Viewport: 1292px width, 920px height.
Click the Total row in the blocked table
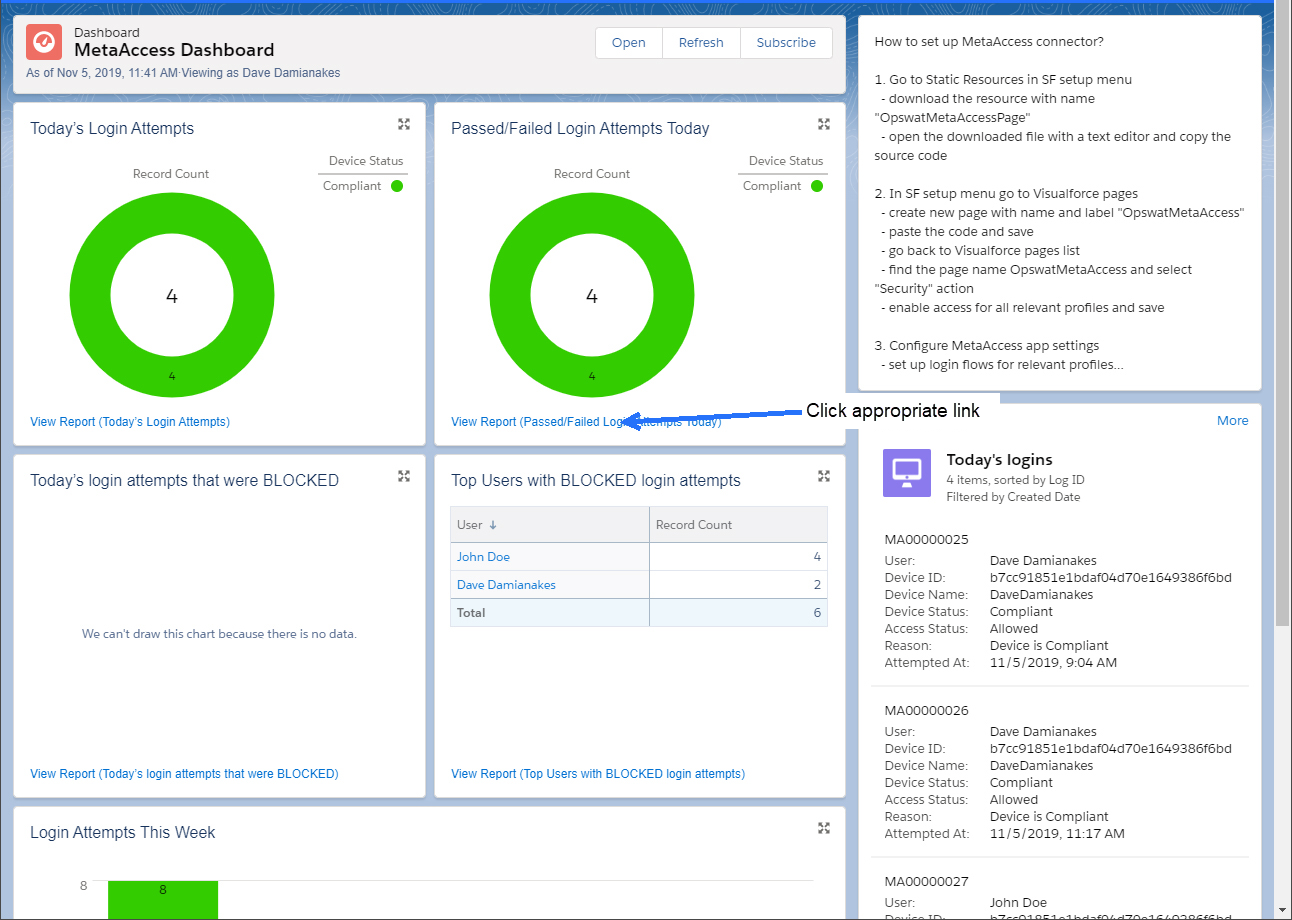[x=639, y=613]
